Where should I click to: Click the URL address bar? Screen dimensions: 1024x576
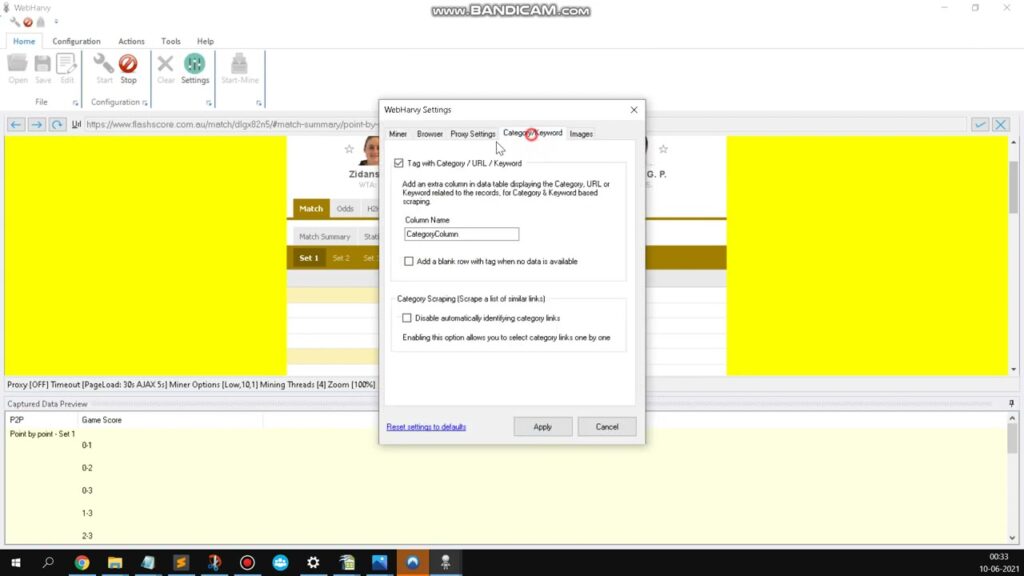tap(525, 124)
